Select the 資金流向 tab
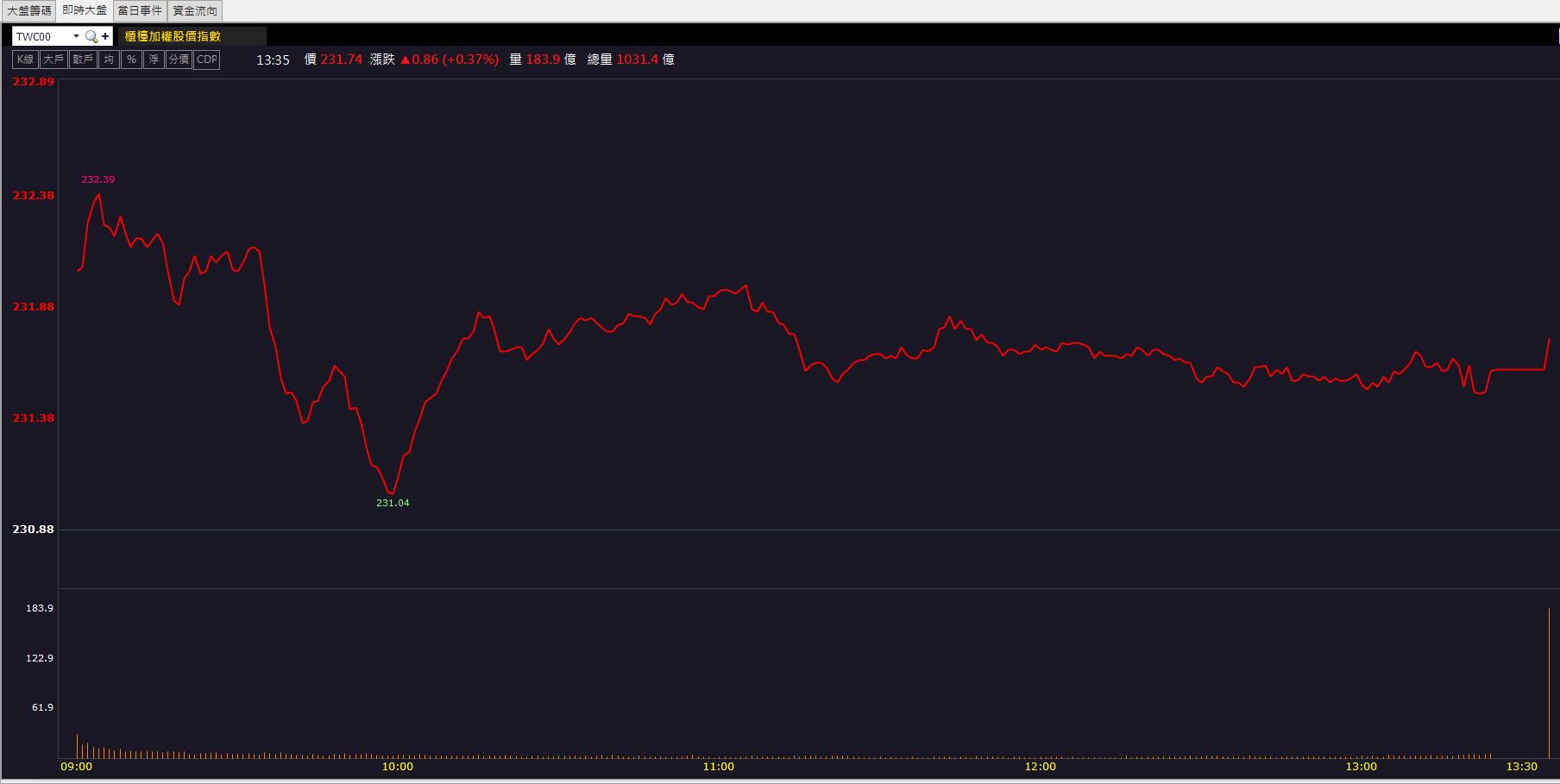The width and height of the screenshot is (1560, 784). (195, 10)
